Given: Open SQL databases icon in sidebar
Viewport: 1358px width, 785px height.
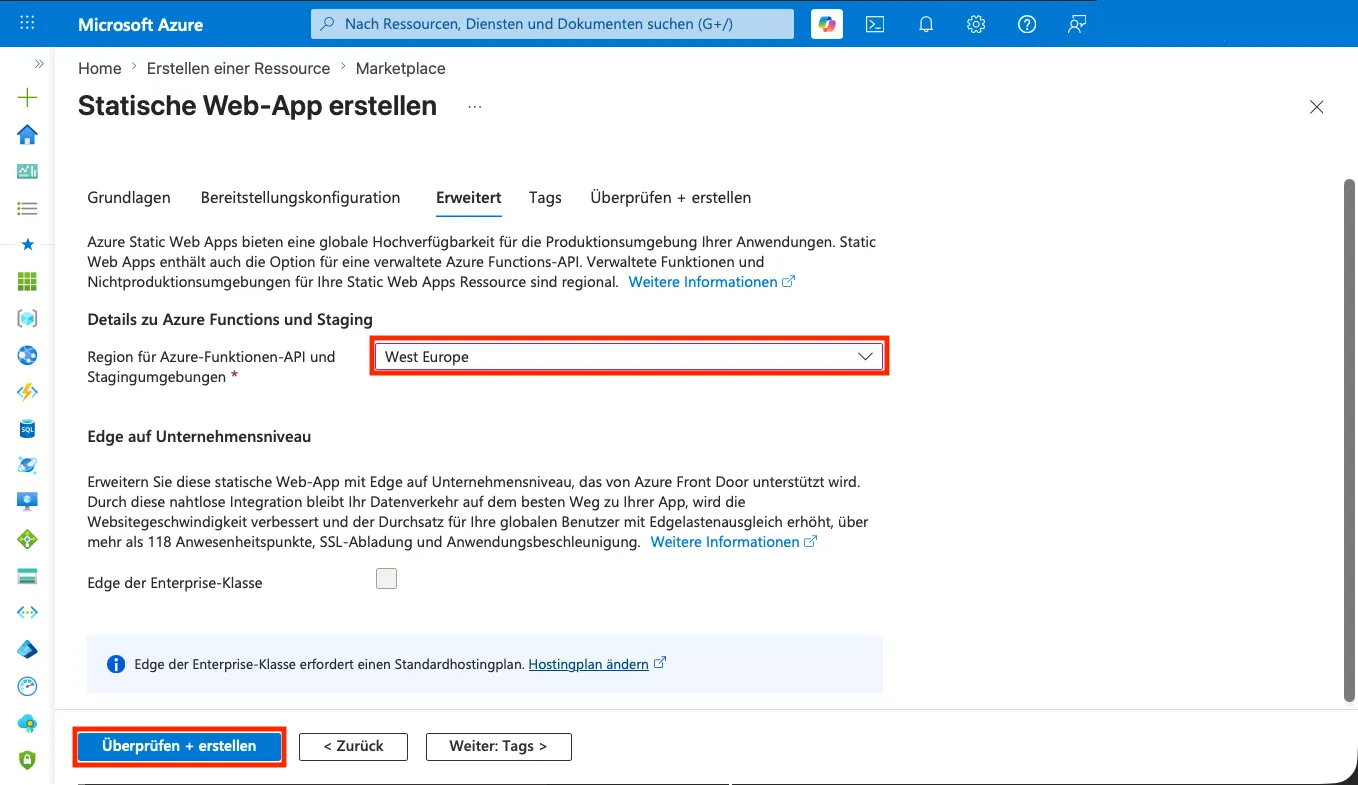Looking at the screenshot, I should 27,428.
